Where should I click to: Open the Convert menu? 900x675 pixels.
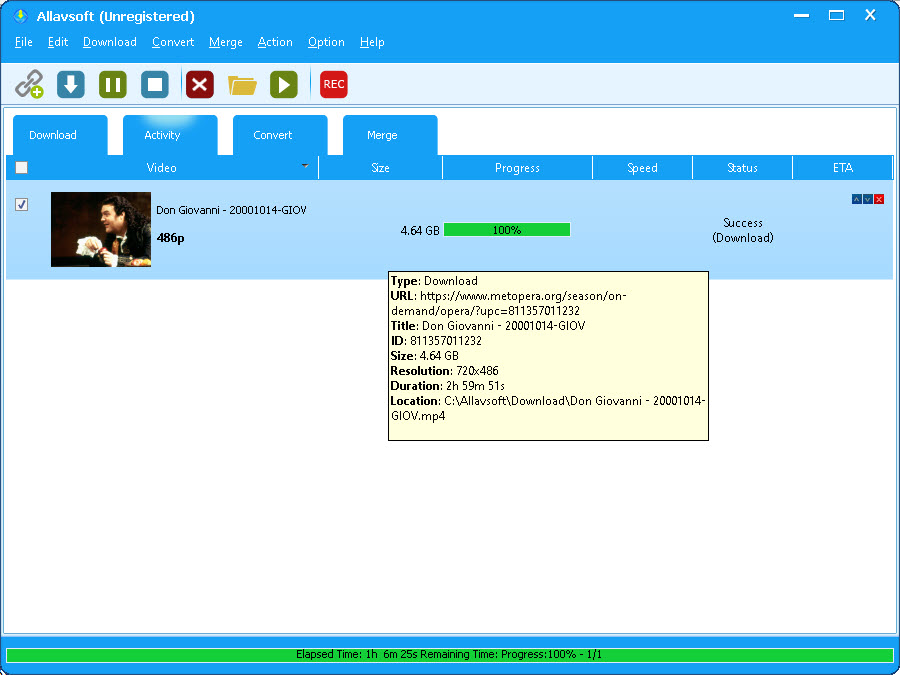(x=173, y=42)
